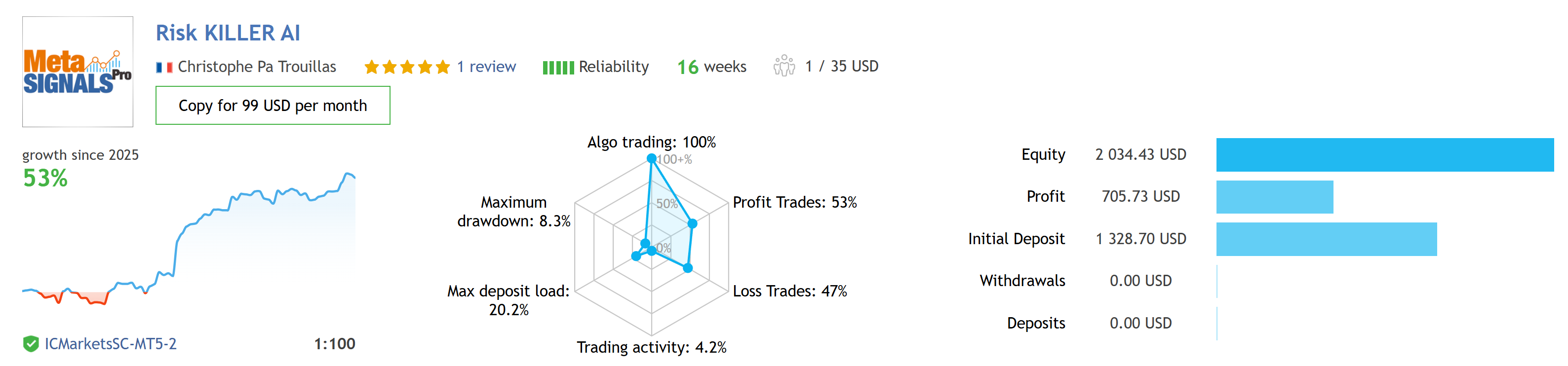Click the 53% growth value
Image resolution: width=1568 pixels, height=366 pixels.
(x=45, y=178)
